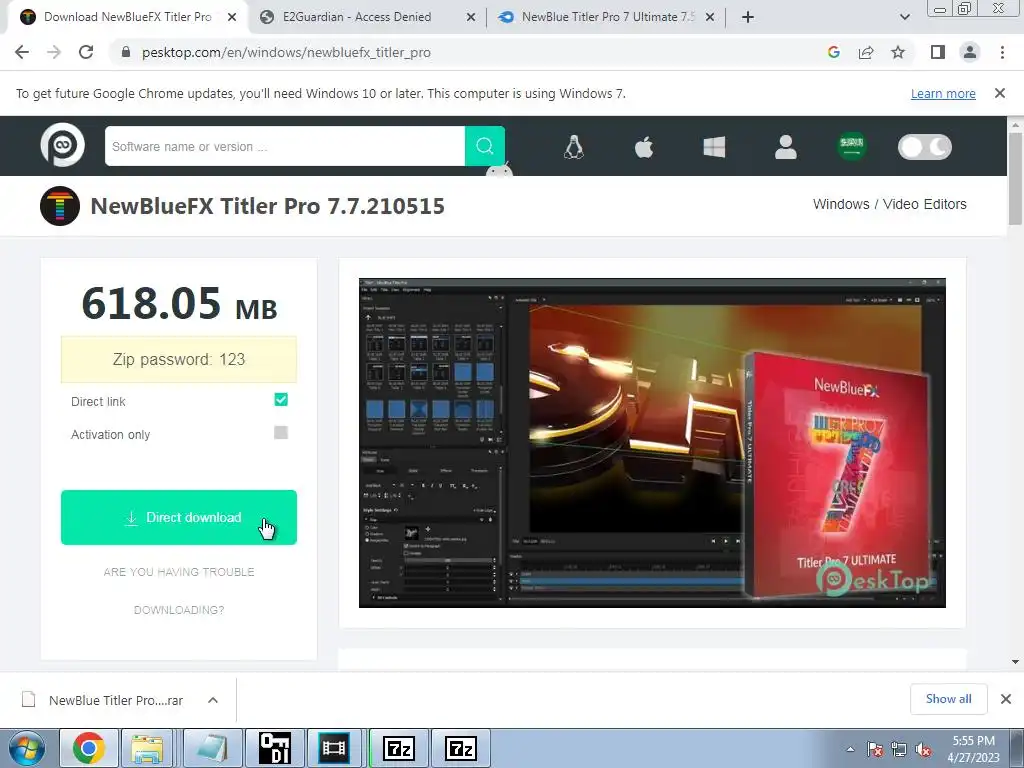Reload the current page
Viewport: 1024px width, 768px height.
pyautogui.click(x=86, y=52)
